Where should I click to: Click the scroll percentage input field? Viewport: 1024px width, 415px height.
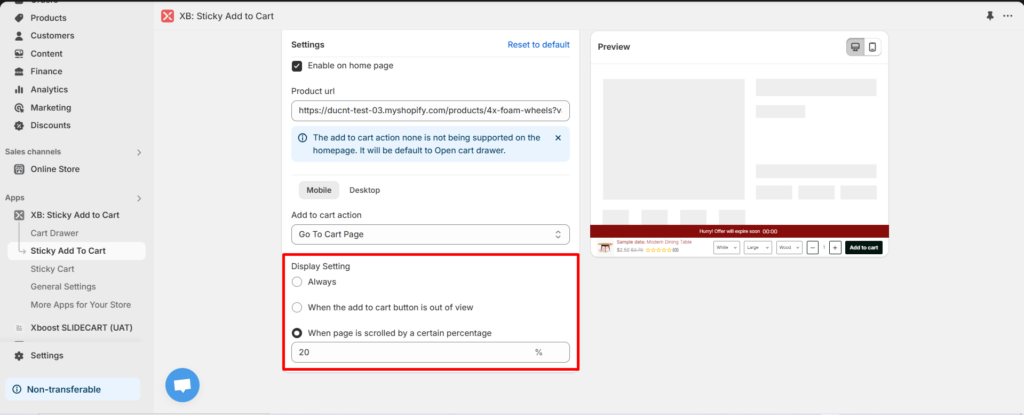(410, 352)
